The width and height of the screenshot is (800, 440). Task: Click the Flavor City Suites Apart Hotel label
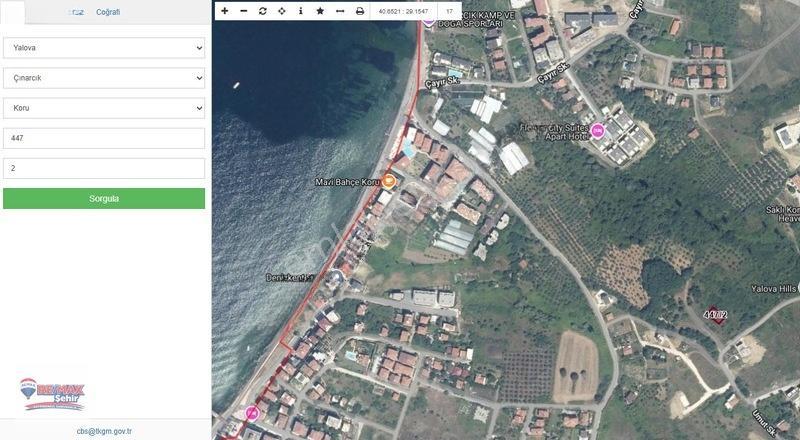555,132
